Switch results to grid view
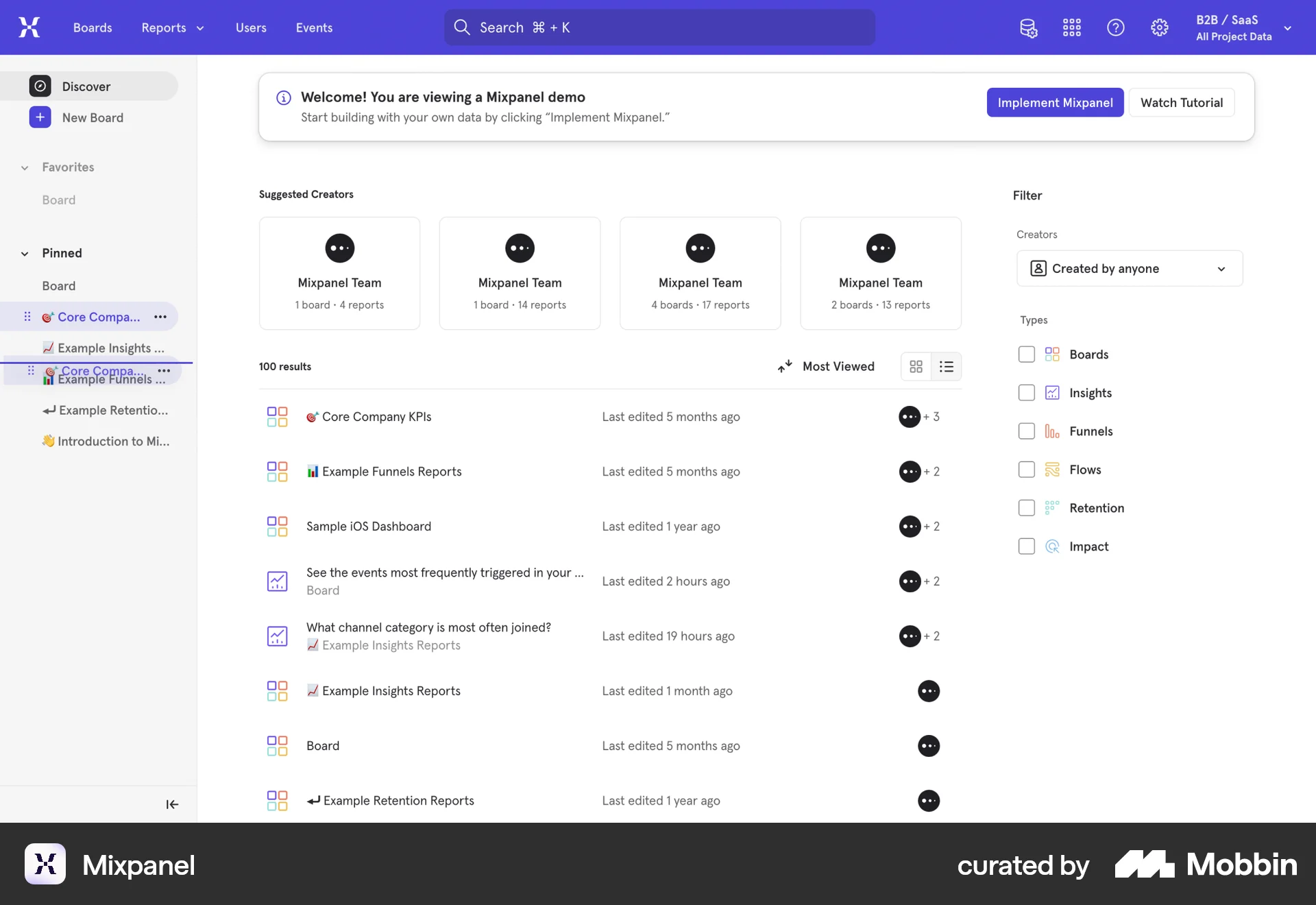The width and height of the screenshot is (1316, 905). [915, 366]
